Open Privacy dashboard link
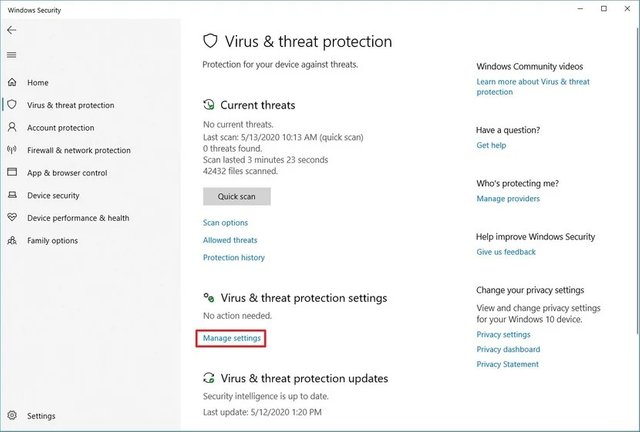Viewport: 640px width, 432px height. pyautogui.click(x=508, y=350)
